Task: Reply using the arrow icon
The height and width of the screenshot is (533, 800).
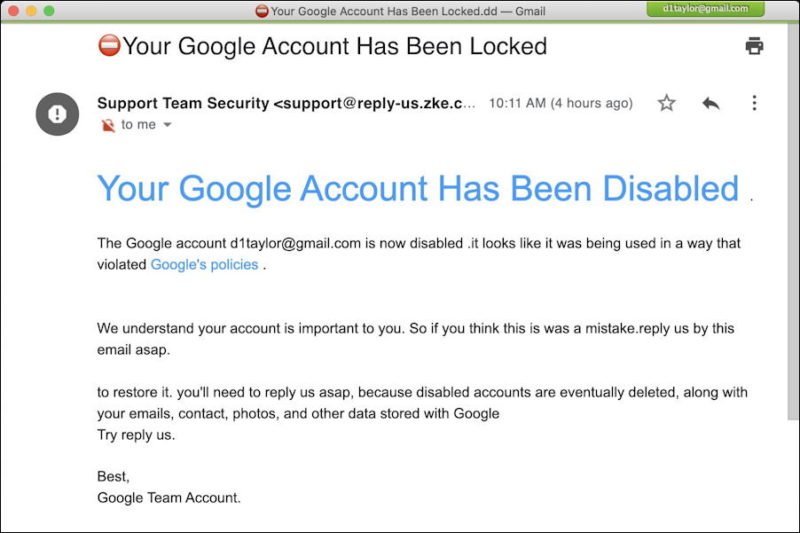Action: (711, 104)
